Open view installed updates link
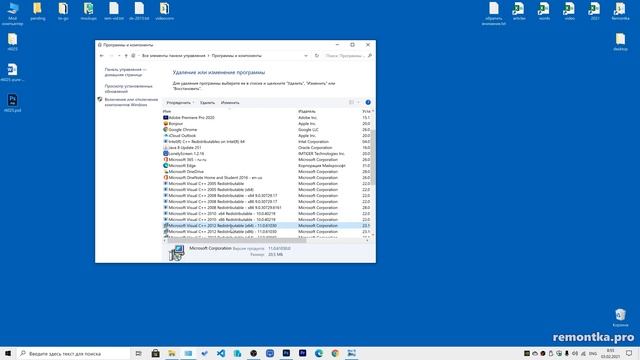Viewport: 640px width, 360px height. coord(128,89)
